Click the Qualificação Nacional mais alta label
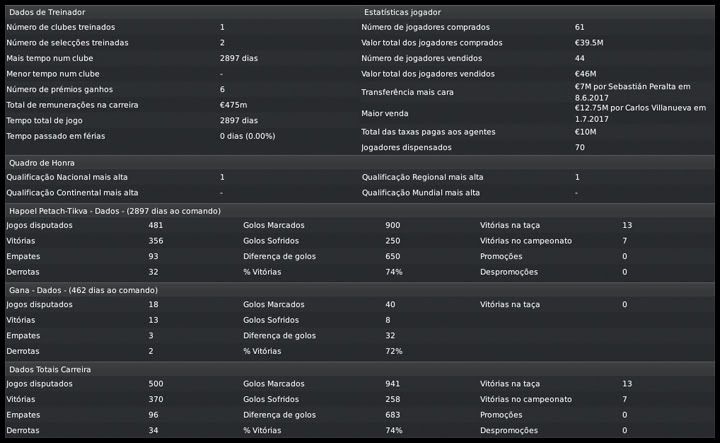 (73, 177)
